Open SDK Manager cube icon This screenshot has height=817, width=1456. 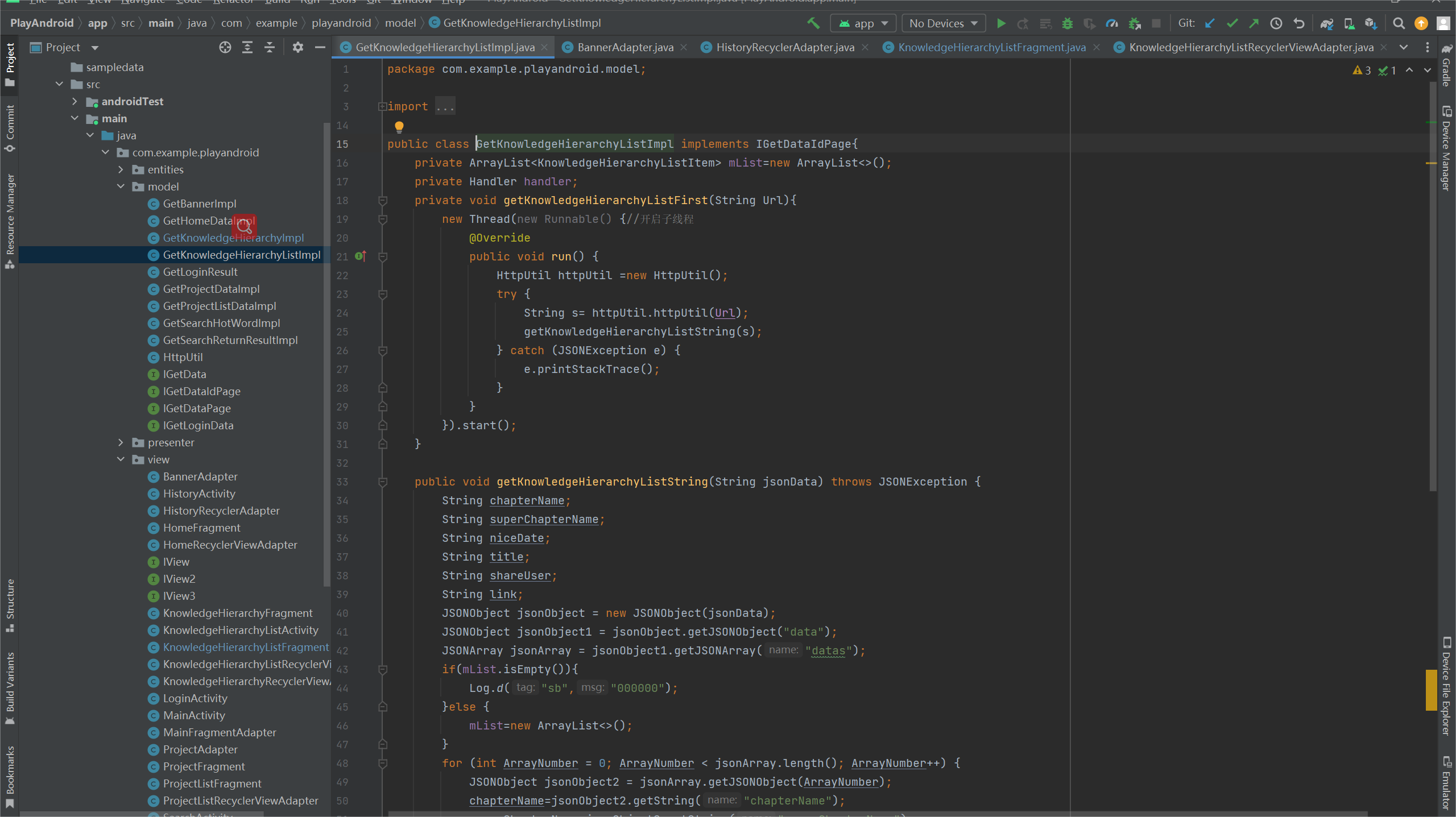pyautogui.click(x=1370, y=23)
